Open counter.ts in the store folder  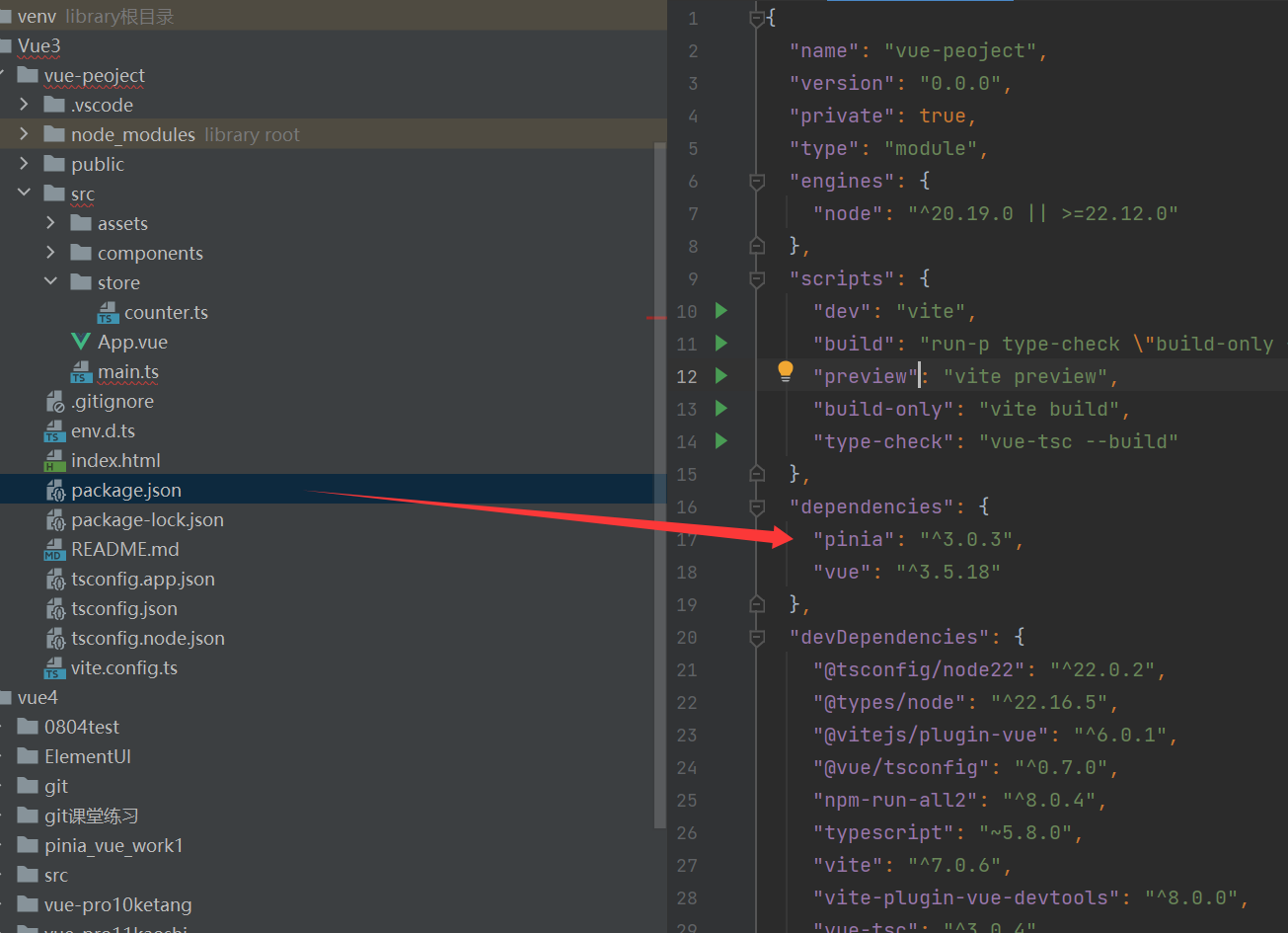point(166,312)
